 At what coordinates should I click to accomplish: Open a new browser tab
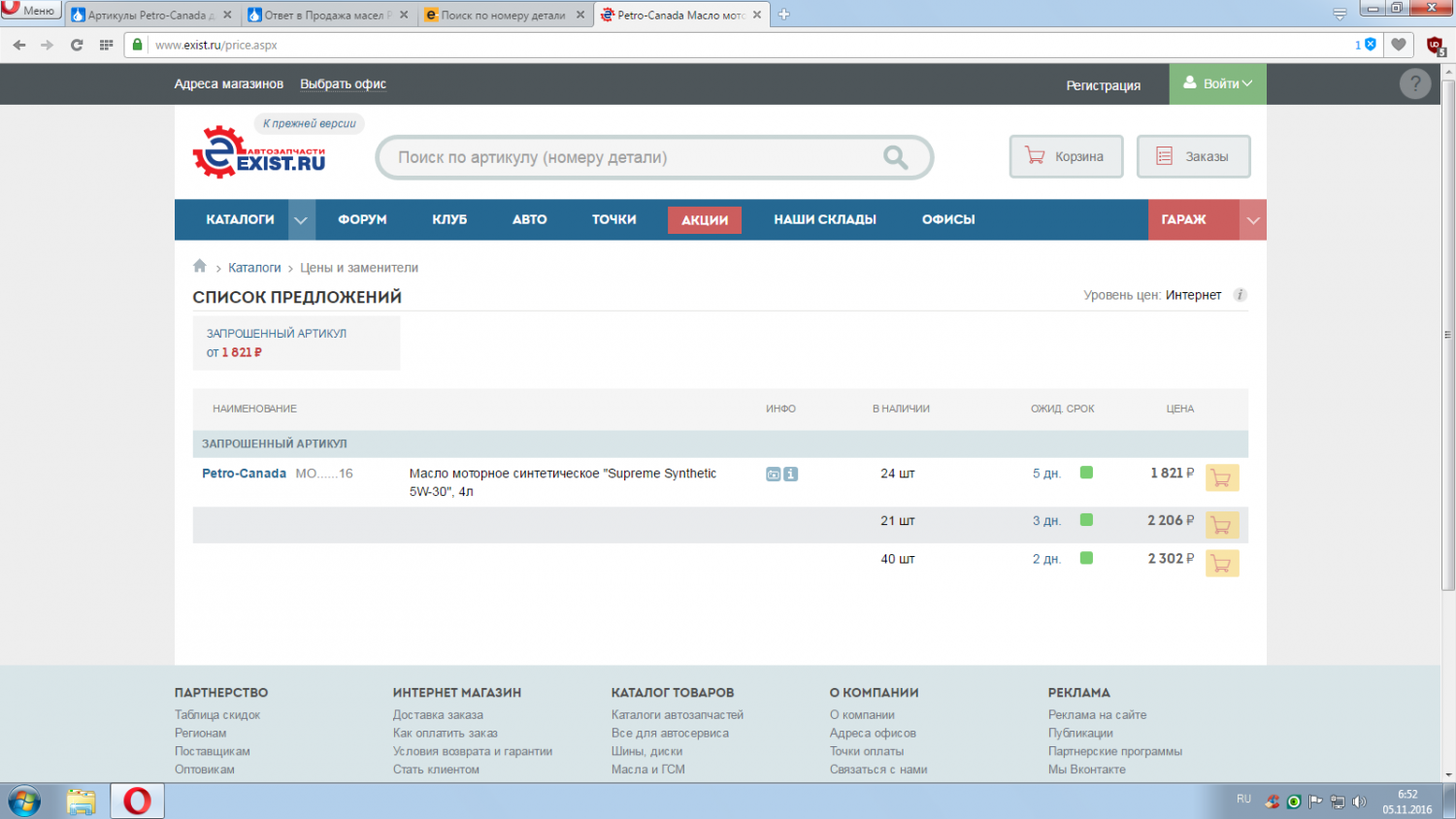tap(784, 15)
